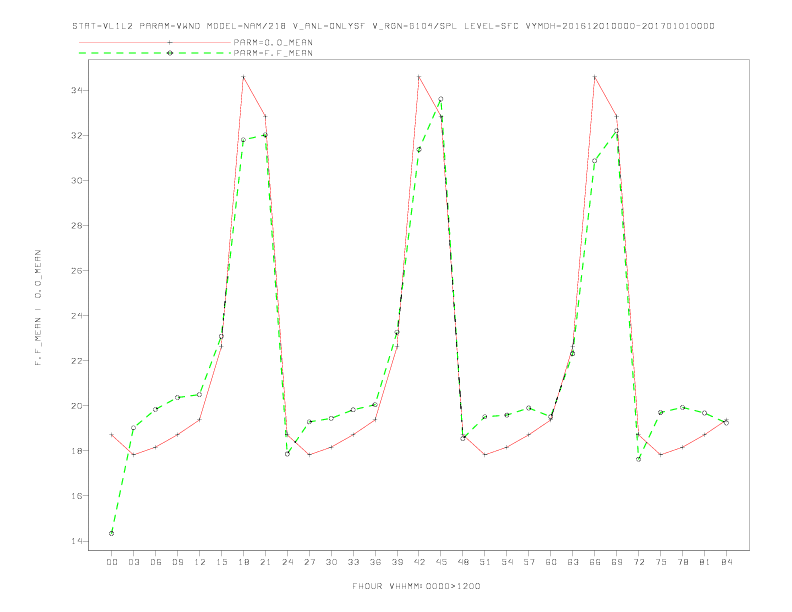The image size is (792, 612).
Task: Click red line peak at forecast hour 18
Action: tap(243, 77)
